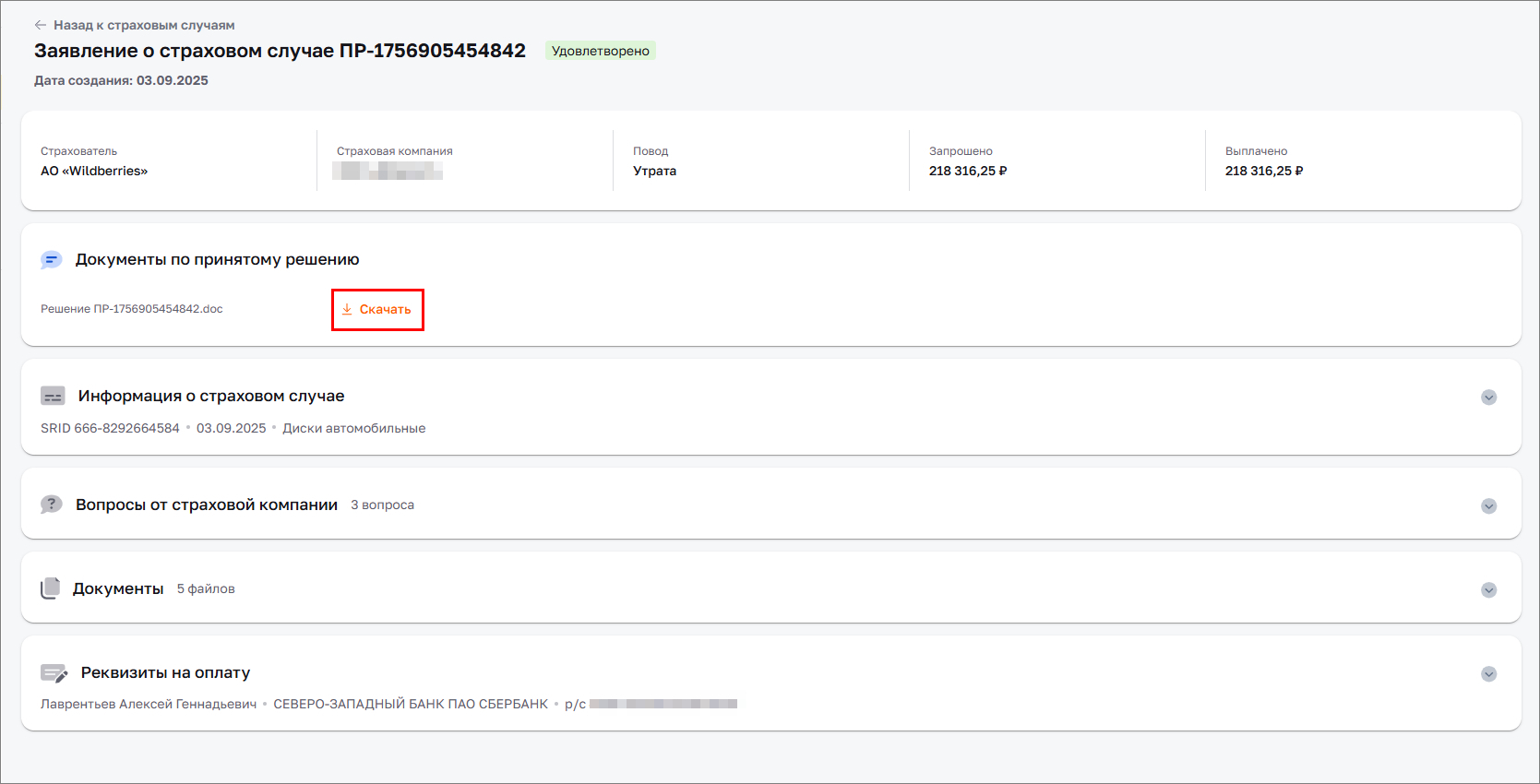Click file name Решение ПР-1756905454842.doc

[x=132, y=309]
